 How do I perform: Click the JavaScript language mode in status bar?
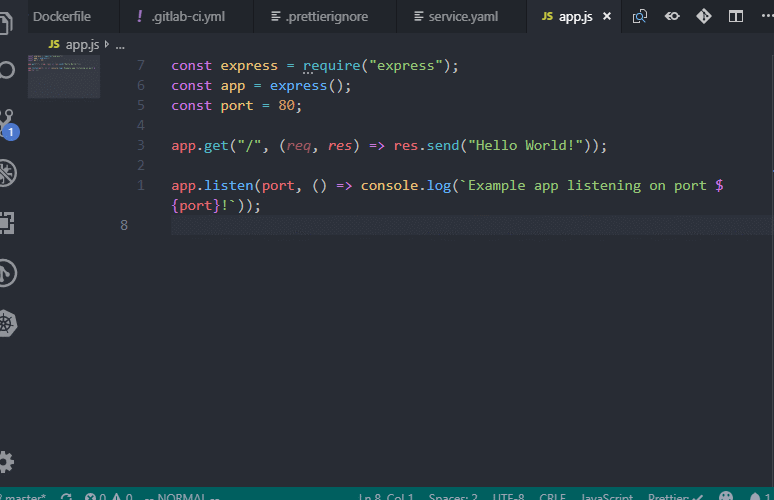pyautogui.click(x=607, y=496)
